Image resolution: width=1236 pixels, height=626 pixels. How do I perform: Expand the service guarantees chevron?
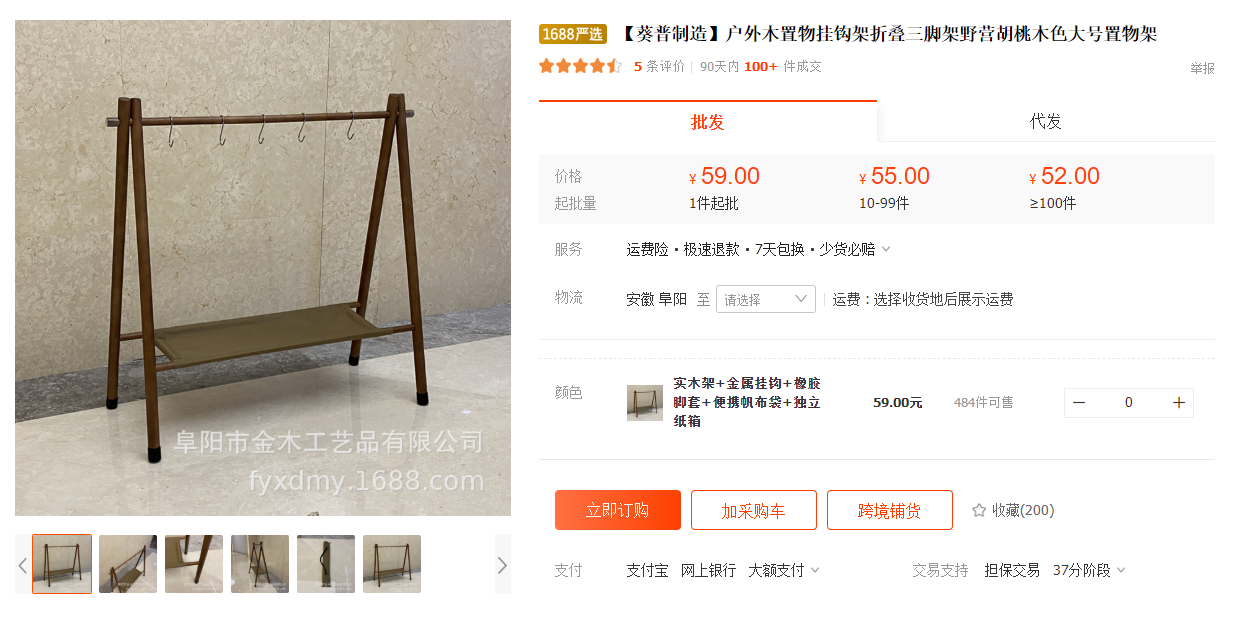pyautogui.click(x=886, y=249)
